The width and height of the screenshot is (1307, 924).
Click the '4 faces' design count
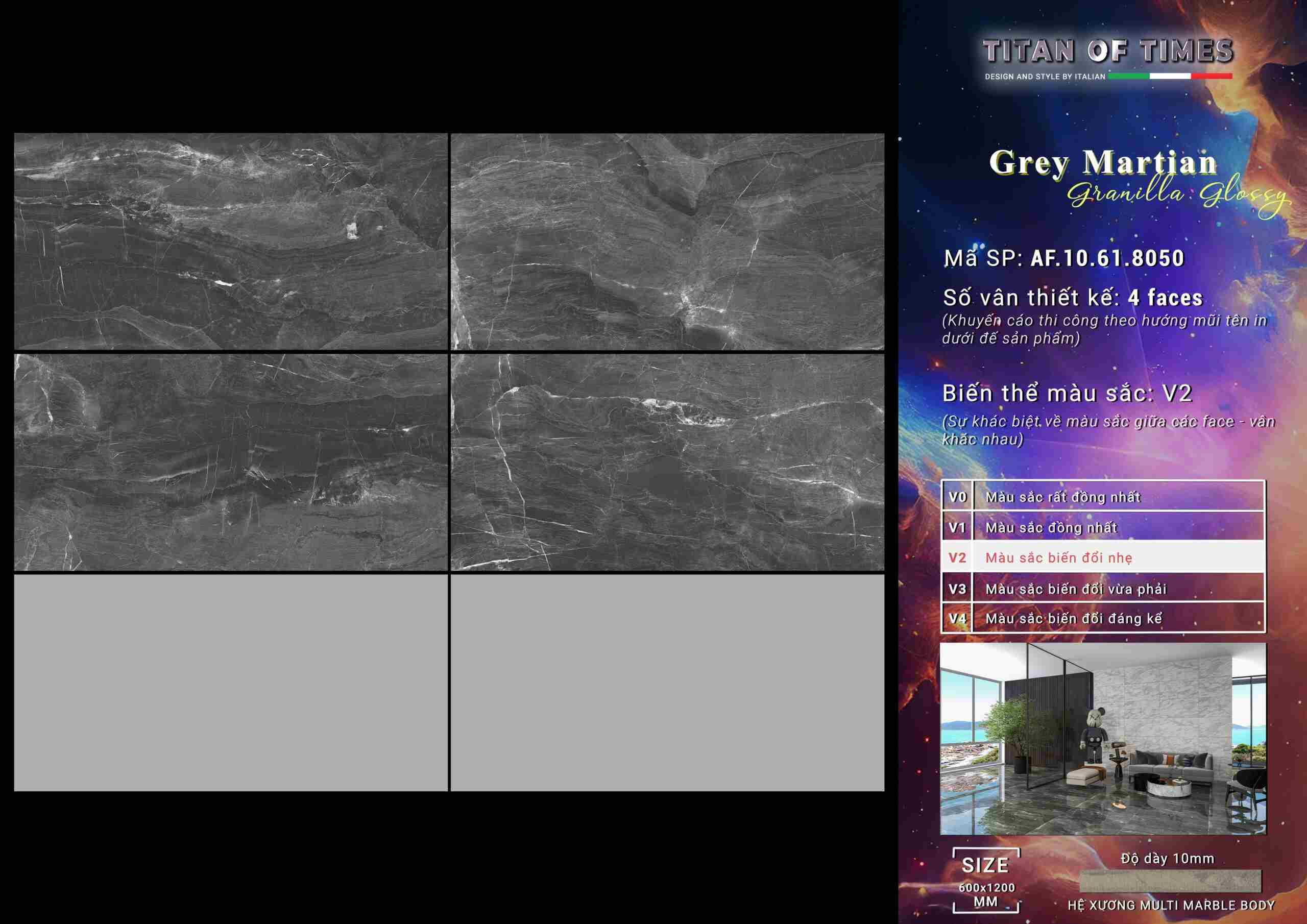point(1165,298)
